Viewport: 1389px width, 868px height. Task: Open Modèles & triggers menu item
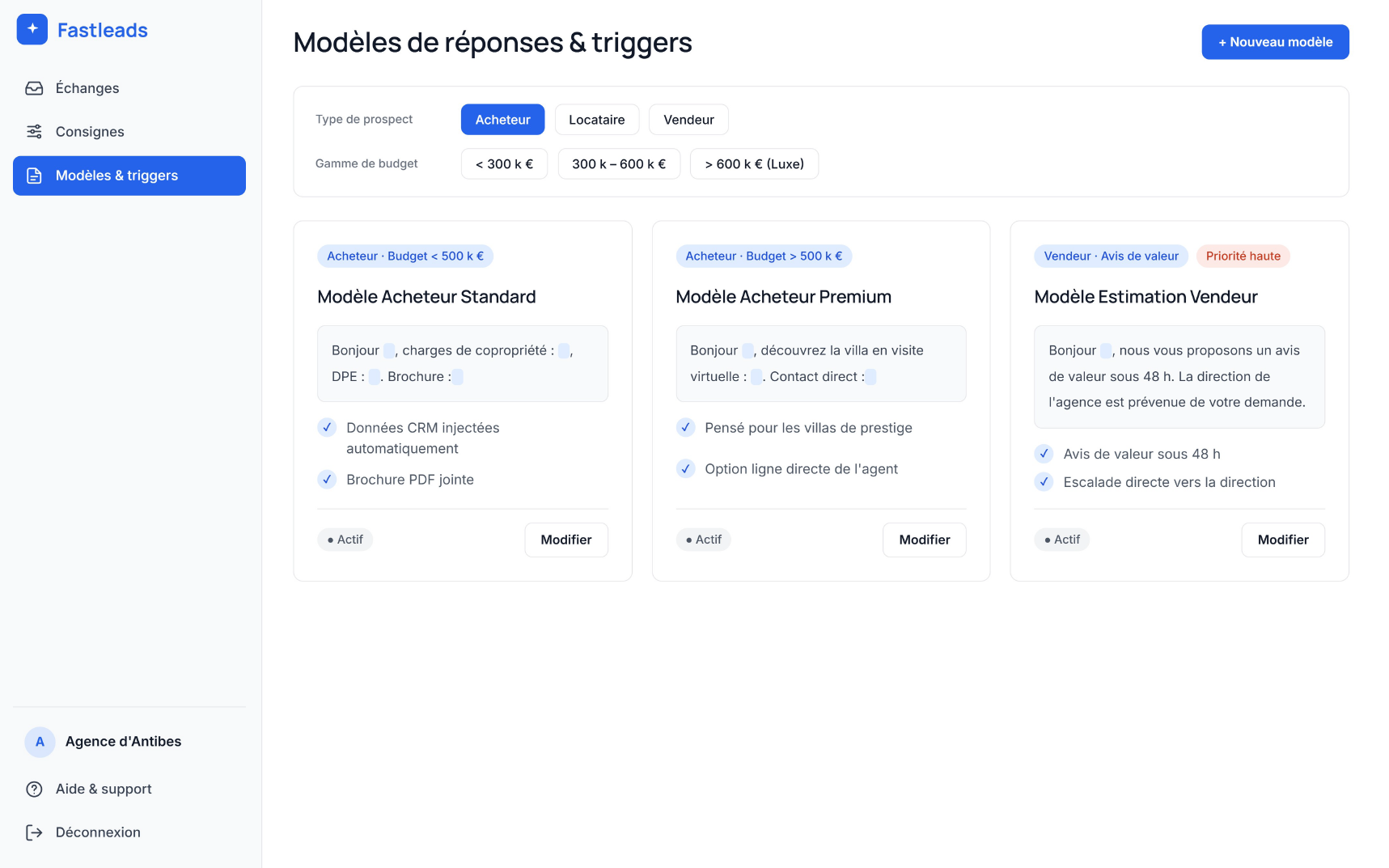point(129,176)
